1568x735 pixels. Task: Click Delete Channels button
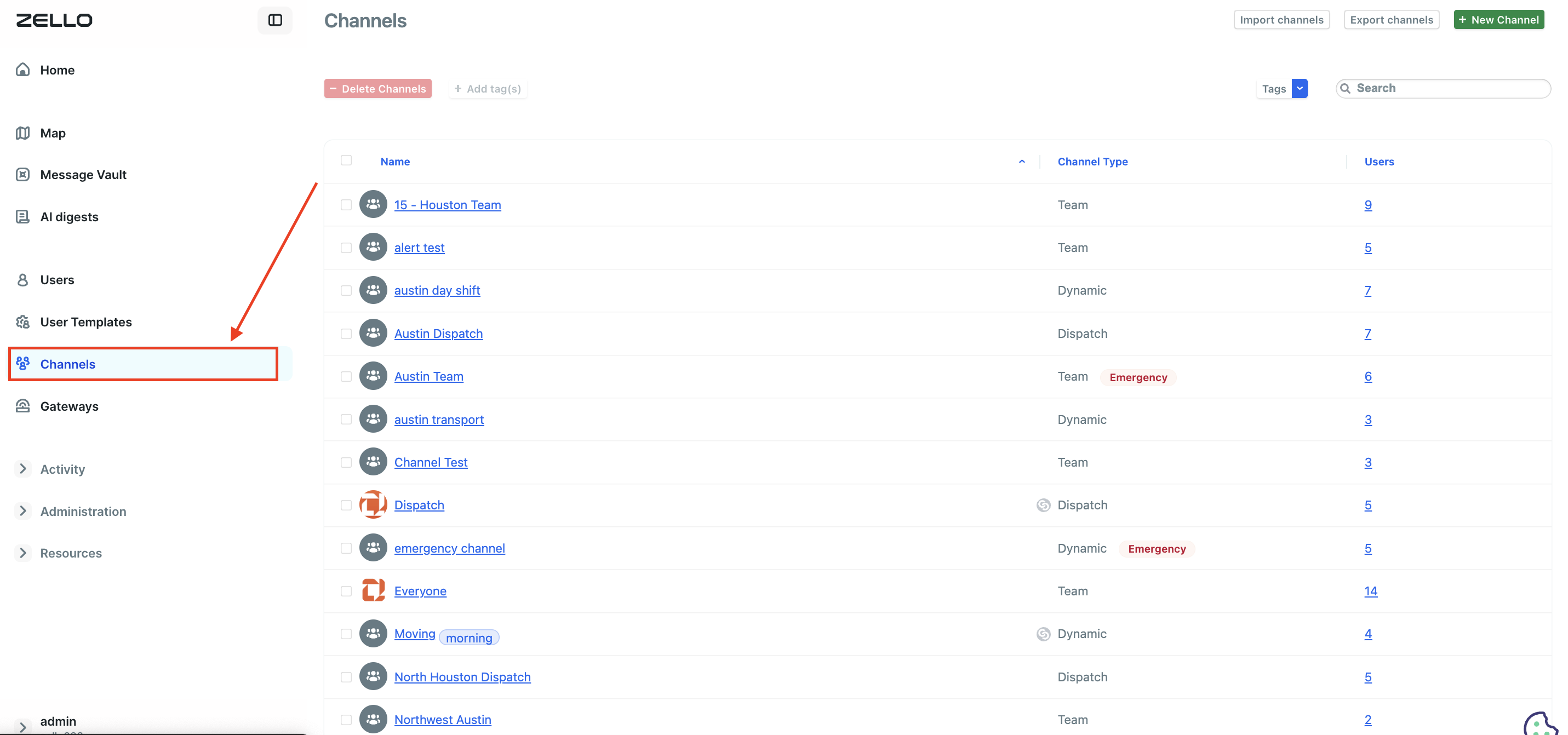(x=377, y=88)
